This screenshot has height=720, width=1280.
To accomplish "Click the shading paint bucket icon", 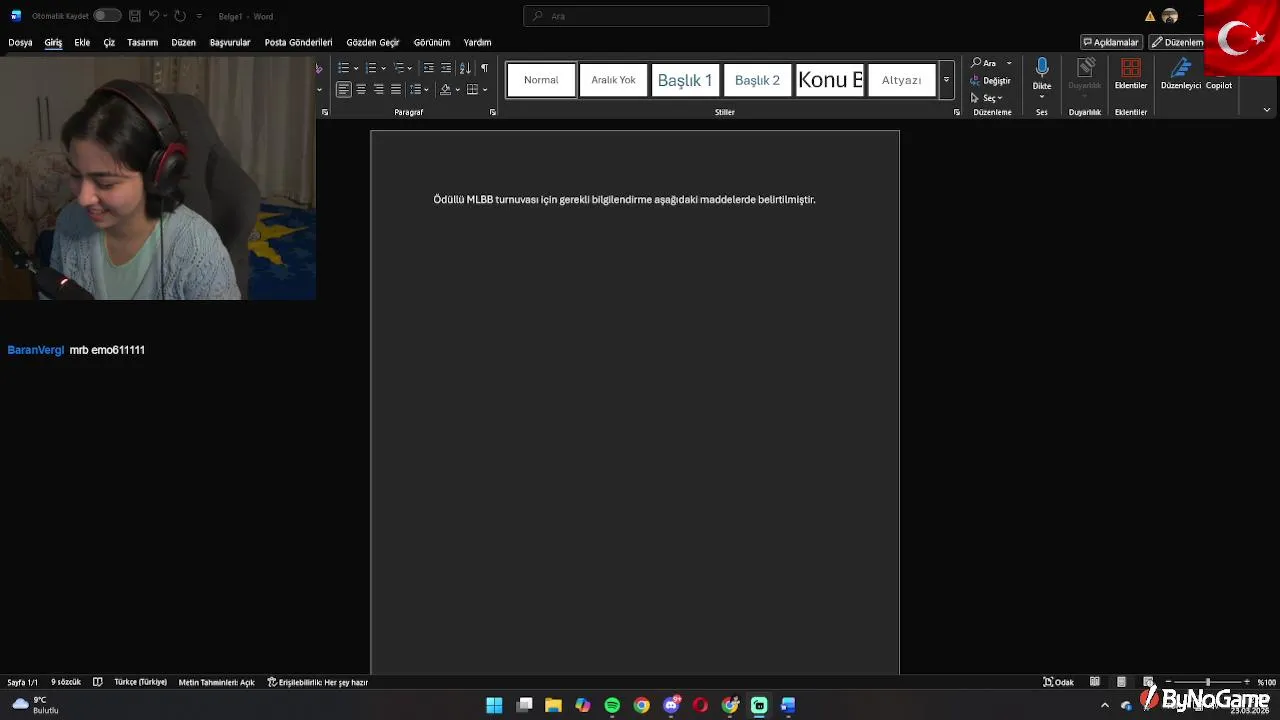I will tap(445, 89).
